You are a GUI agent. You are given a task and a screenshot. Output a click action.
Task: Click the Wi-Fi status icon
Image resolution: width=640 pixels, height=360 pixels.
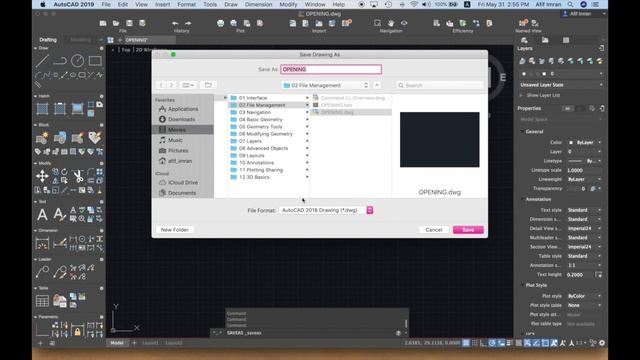coord(414,4)
